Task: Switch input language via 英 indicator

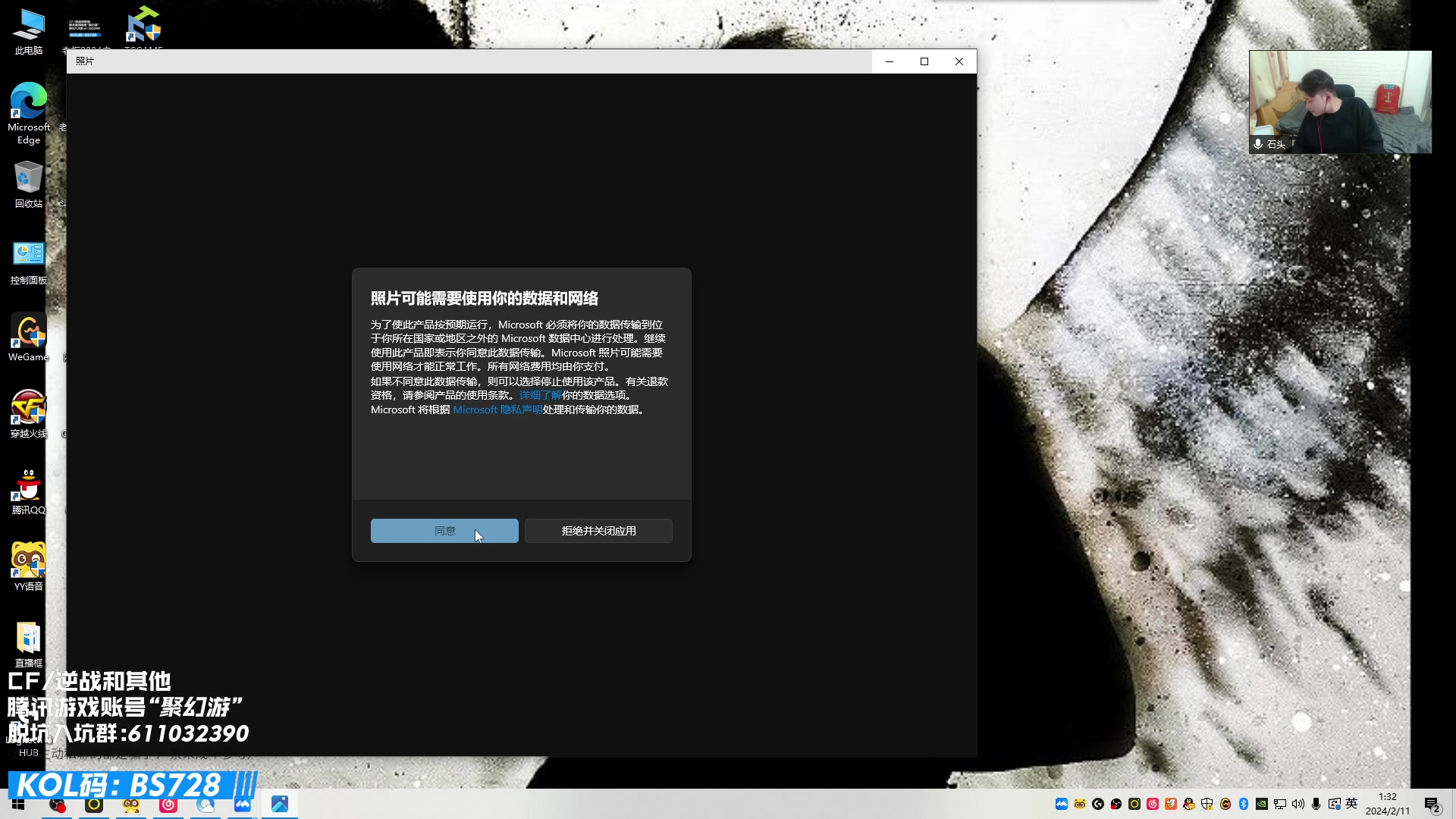Action: pyautogui.click(x=1352, y=804)
